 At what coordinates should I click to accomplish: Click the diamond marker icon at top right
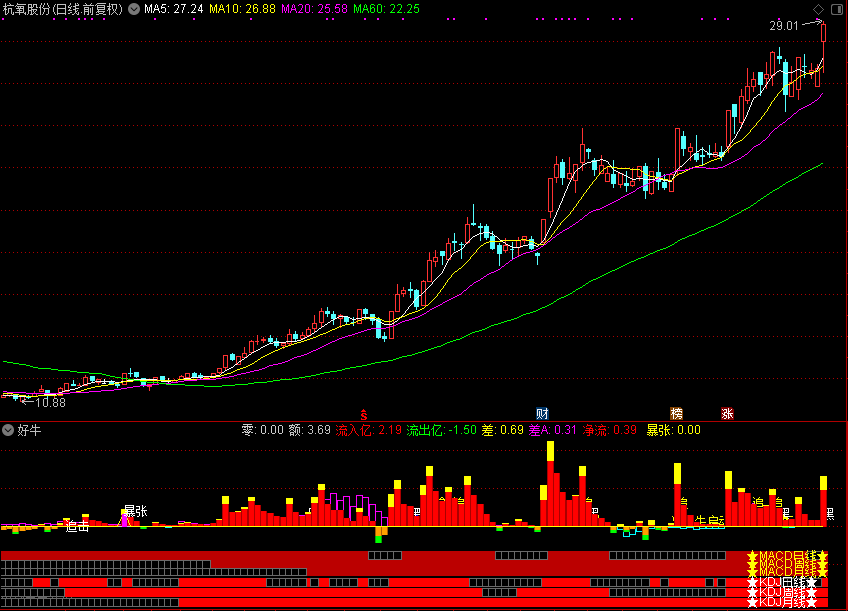tap(818, 9)
